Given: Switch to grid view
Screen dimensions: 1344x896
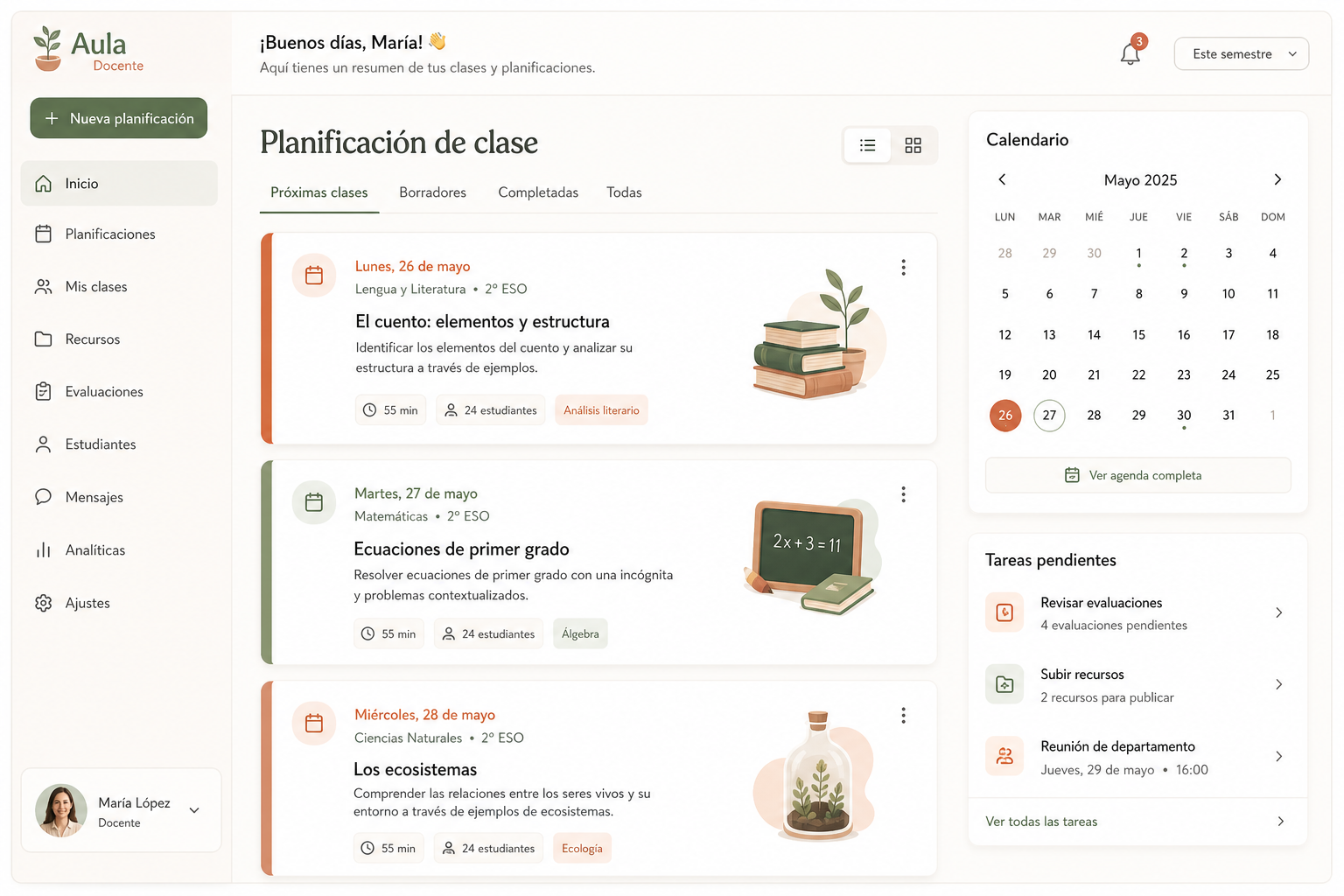Looking at the screenshot, I should [913, 145].
